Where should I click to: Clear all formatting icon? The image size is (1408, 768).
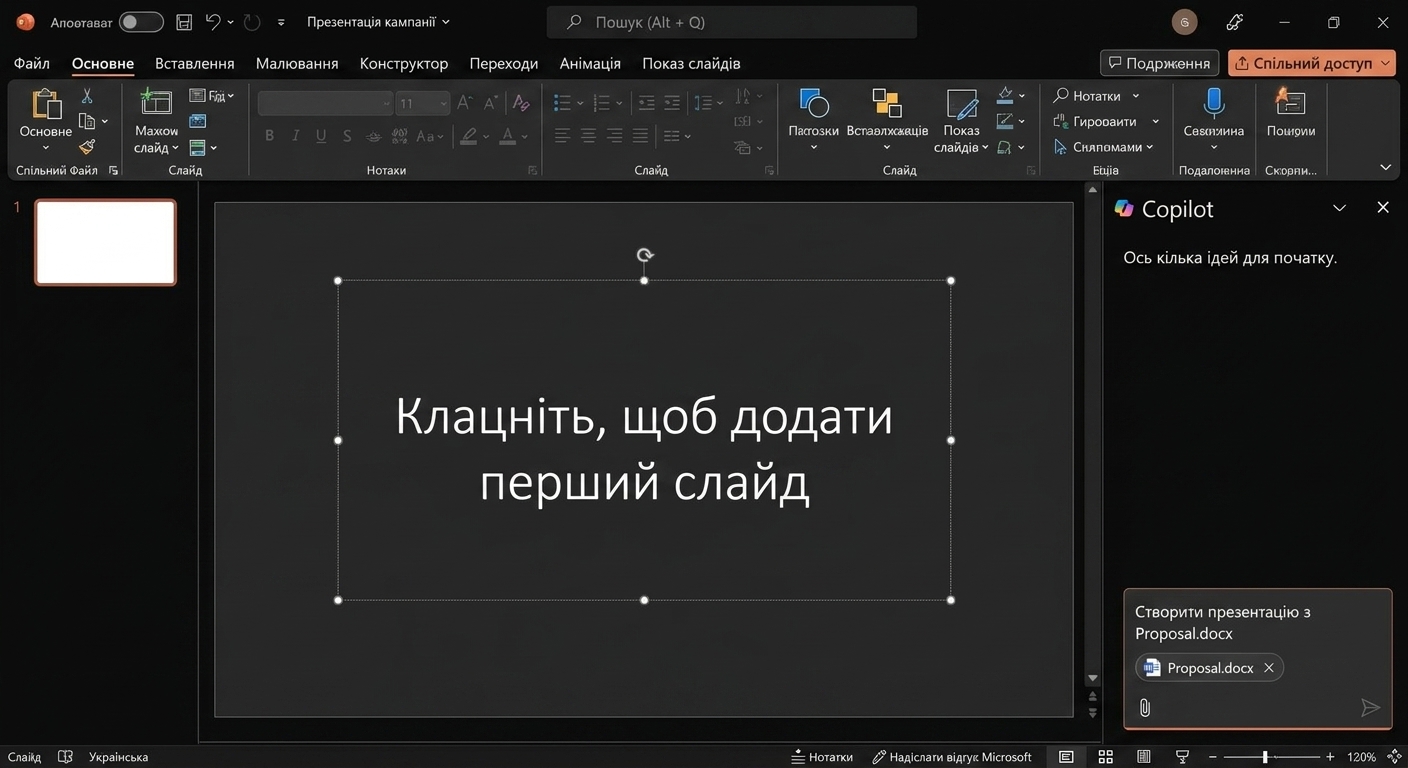[520, 103]
